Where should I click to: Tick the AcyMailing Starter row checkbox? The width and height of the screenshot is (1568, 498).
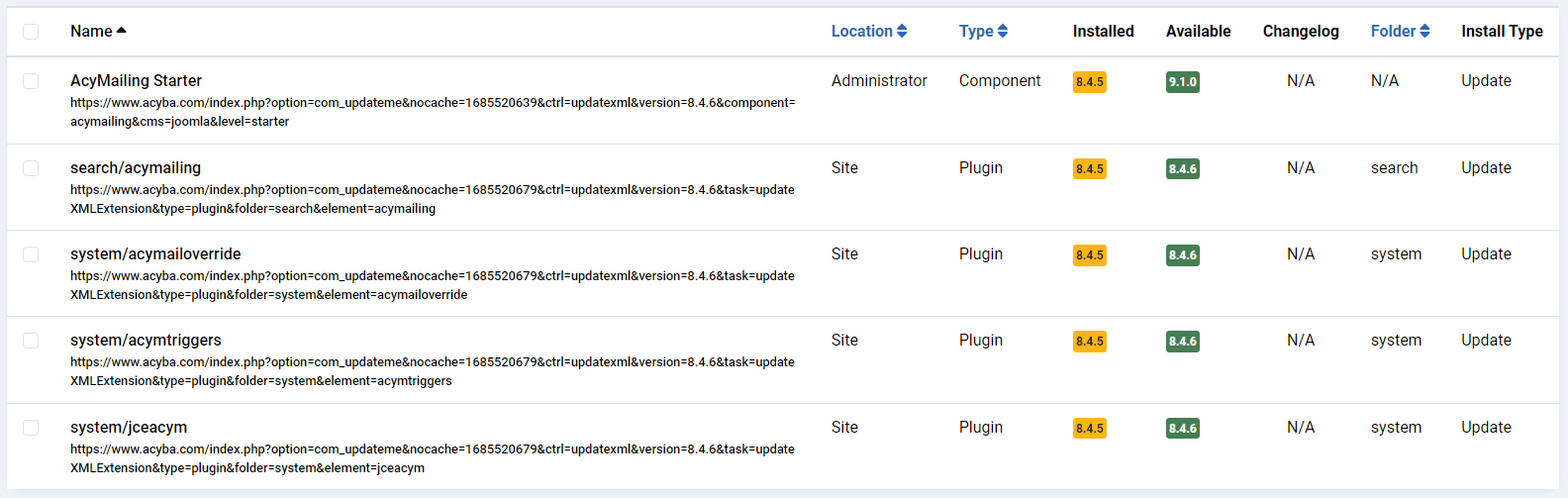pyautogui.click(x=31, y=81)
